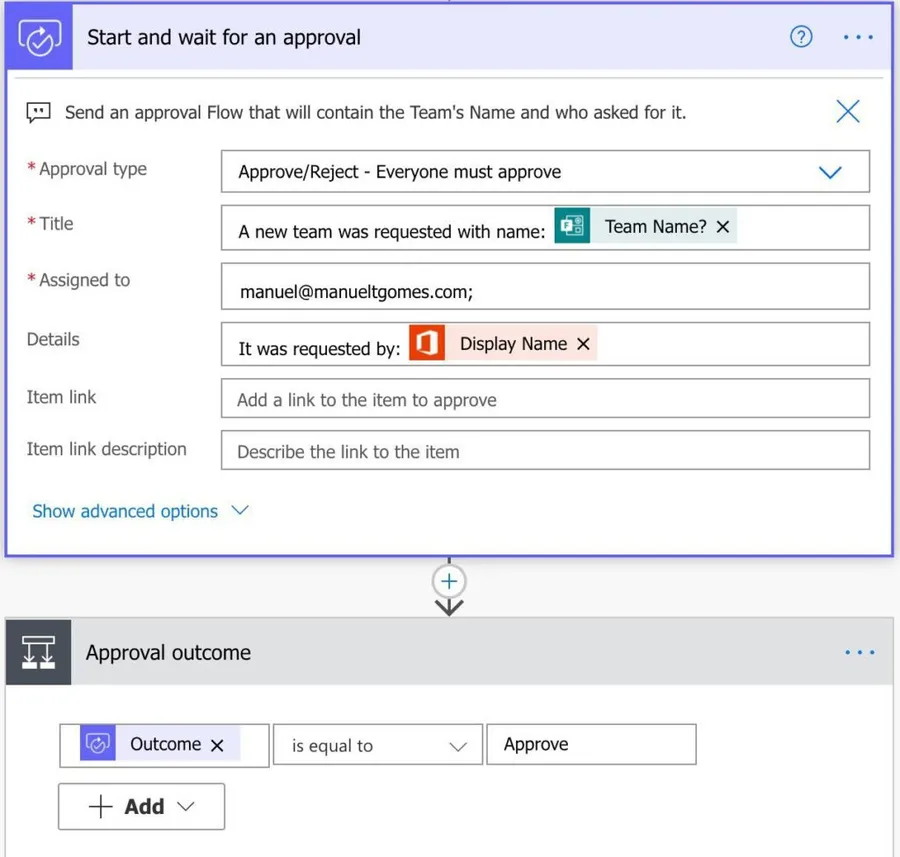Click the Add condition button
Image resolution: width=900 pixels, height=857 pixels.
[x=141, y=807]
